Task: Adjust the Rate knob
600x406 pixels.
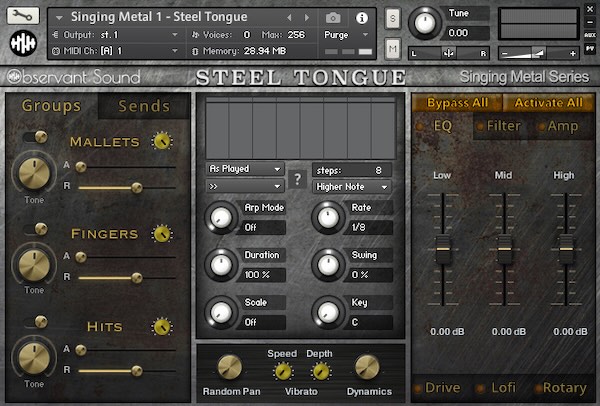Action: [328, 217]
